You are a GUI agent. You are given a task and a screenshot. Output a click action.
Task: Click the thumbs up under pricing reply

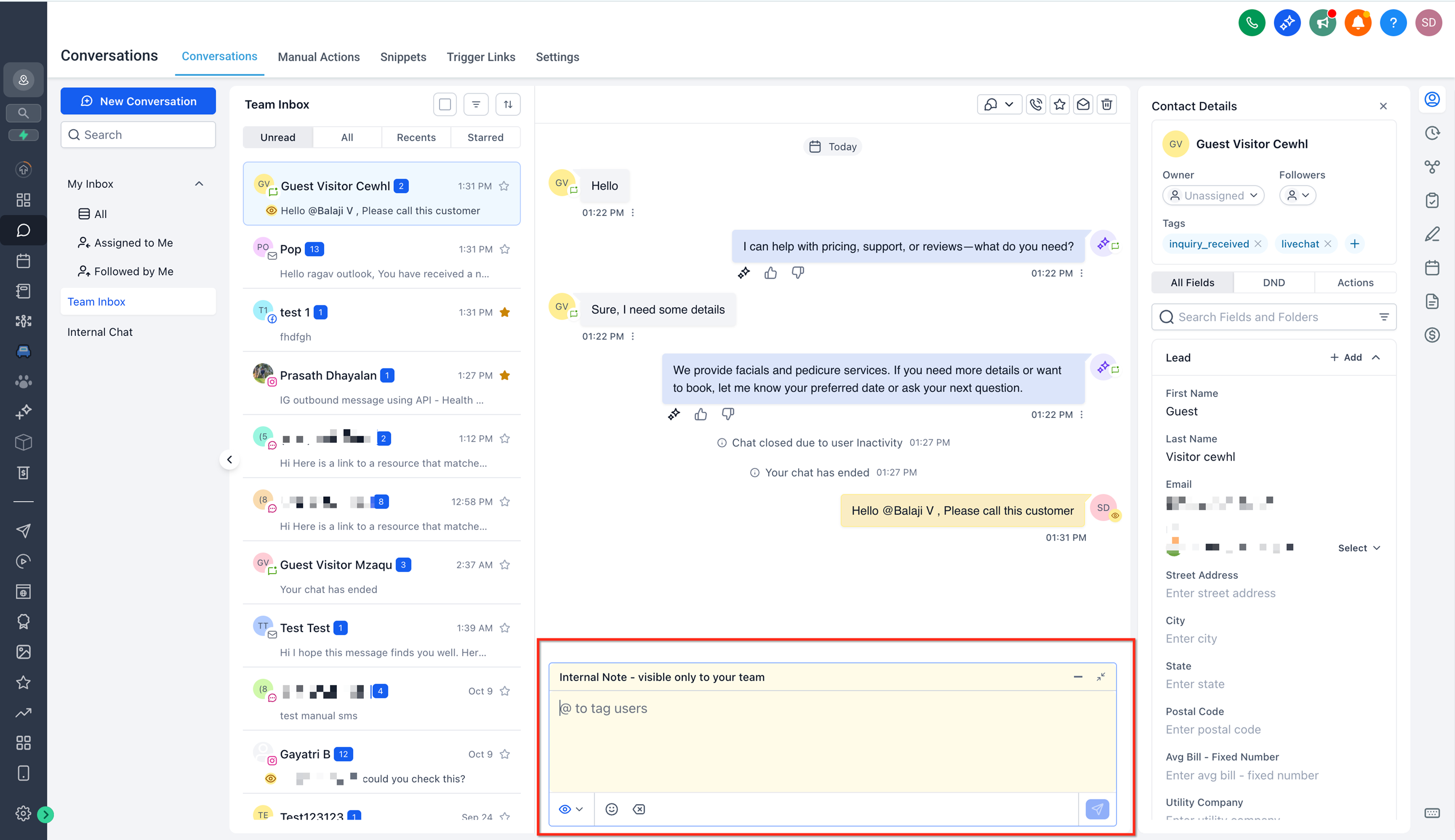point(770,273)
